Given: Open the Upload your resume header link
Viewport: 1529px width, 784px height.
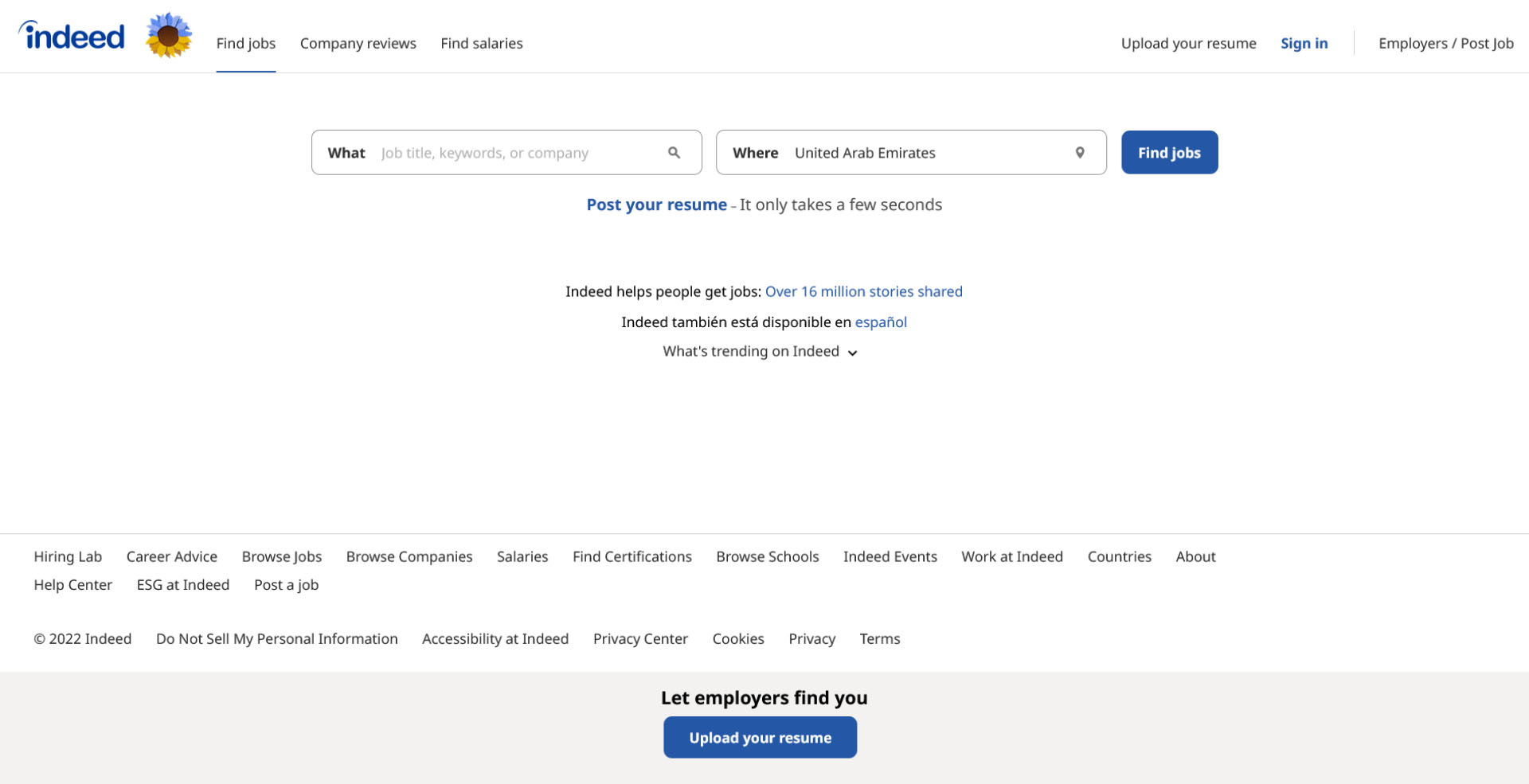Looking at the screenshot, I should pos(1189,43).
